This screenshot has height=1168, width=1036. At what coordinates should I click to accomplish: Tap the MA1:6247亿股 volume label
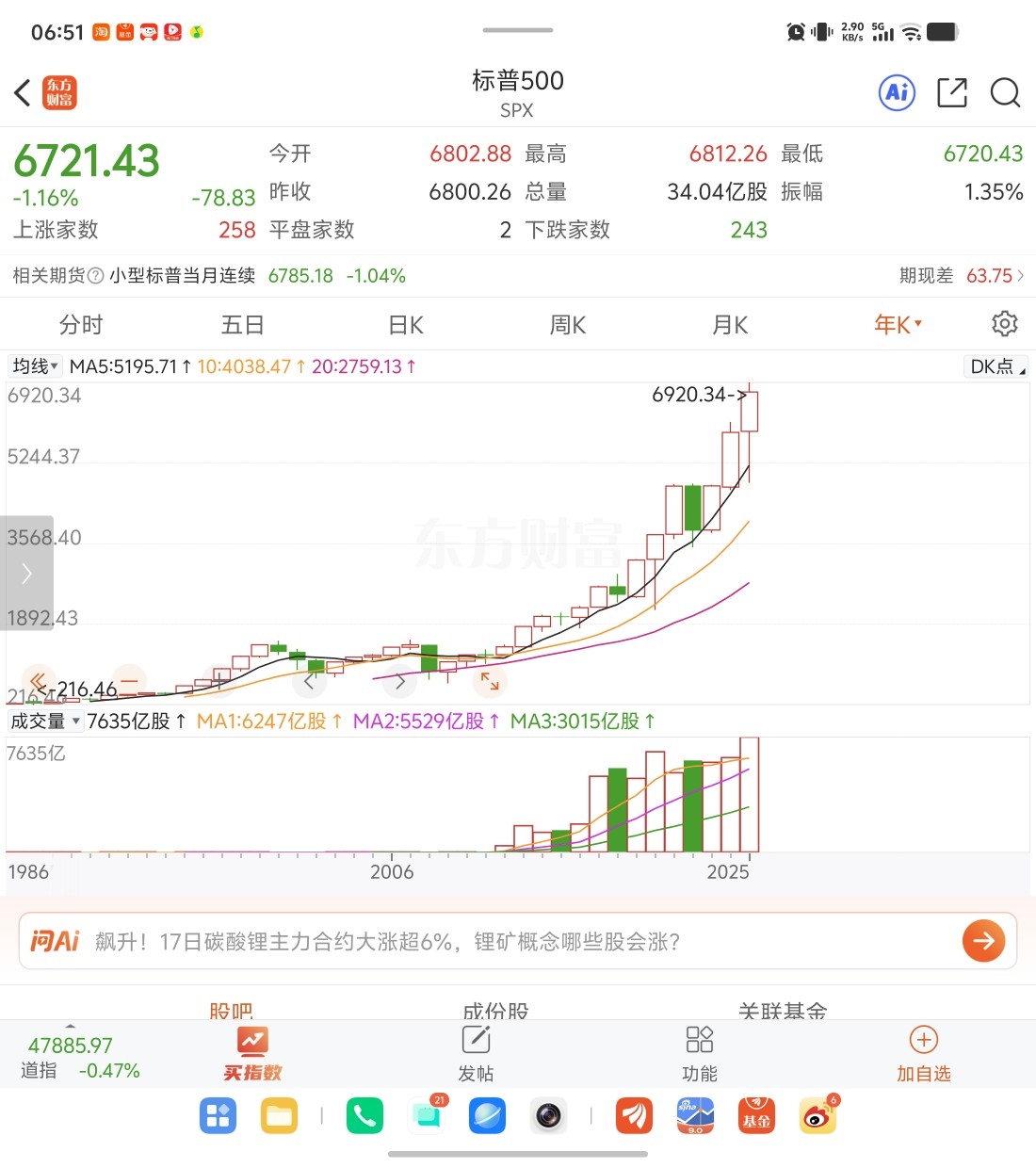(268, 722)
